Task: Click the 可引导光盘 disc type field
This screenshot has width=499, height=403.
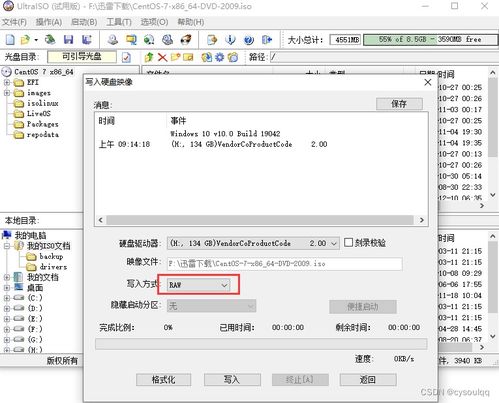Action: click(x=82, y=57)
